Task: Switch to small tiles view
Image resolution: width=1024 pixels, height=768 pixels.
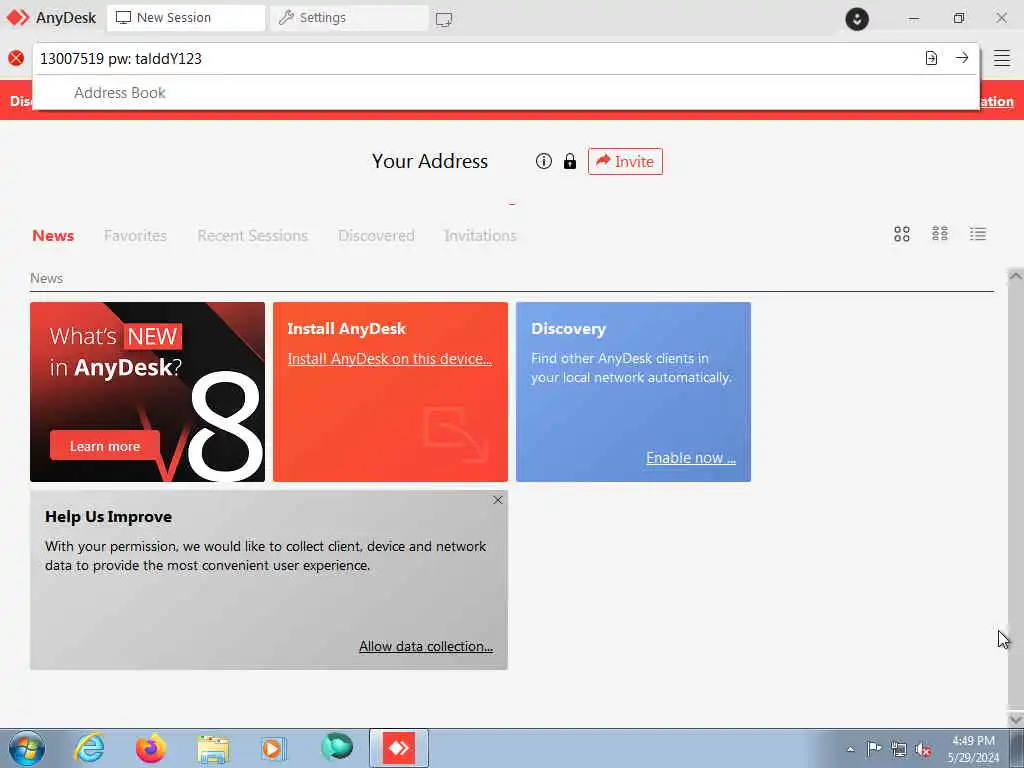Action: (940, 234)
